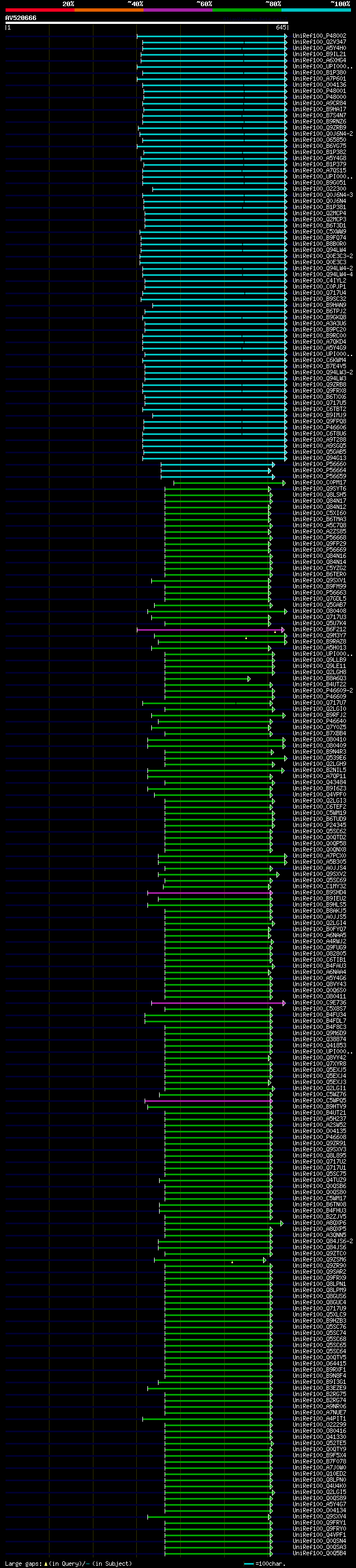This screenshot has height=1568, width=356.
Task: Click the green ~80% identity legend segment
Action: (247, 10)
